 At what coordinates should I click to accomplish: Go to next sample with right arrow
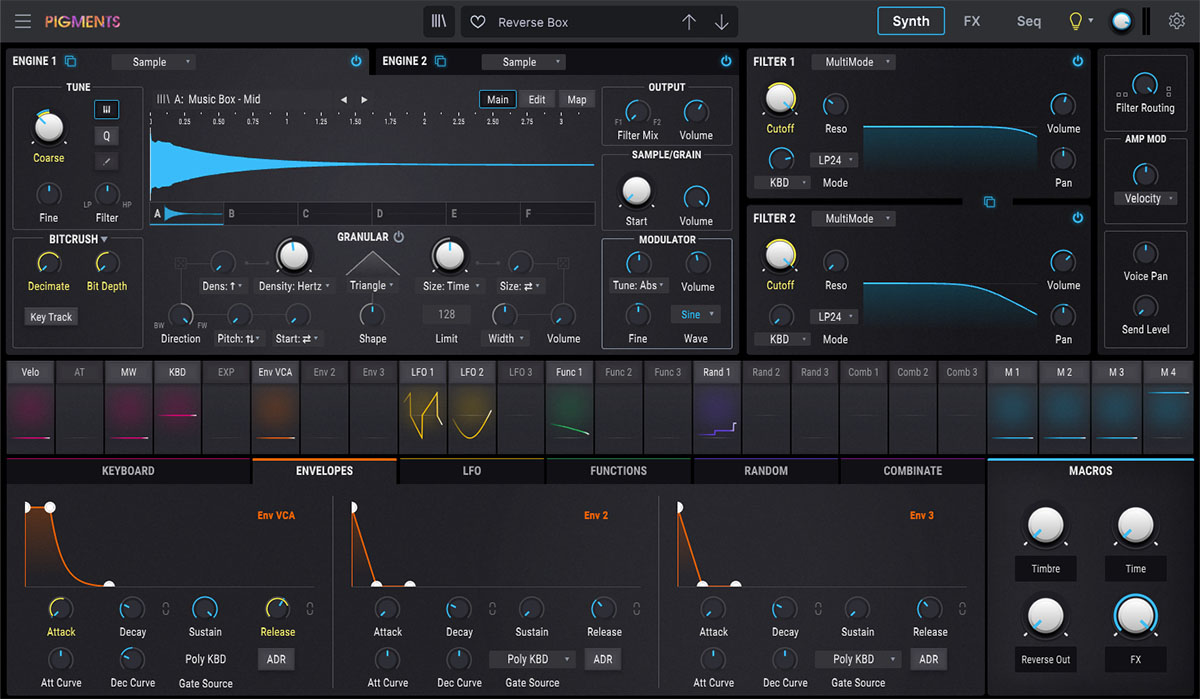tap(364, 99)
